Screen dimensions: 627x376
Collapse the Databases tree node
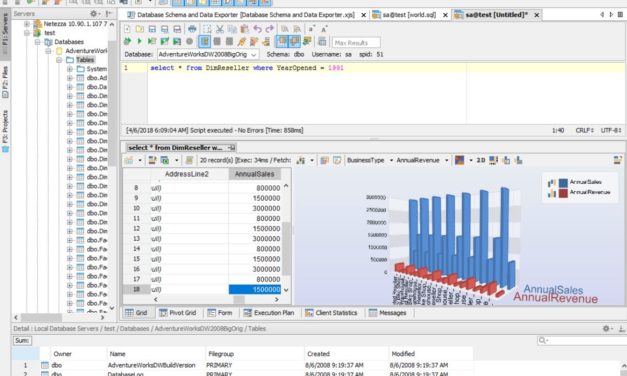[x=38, y=42]
